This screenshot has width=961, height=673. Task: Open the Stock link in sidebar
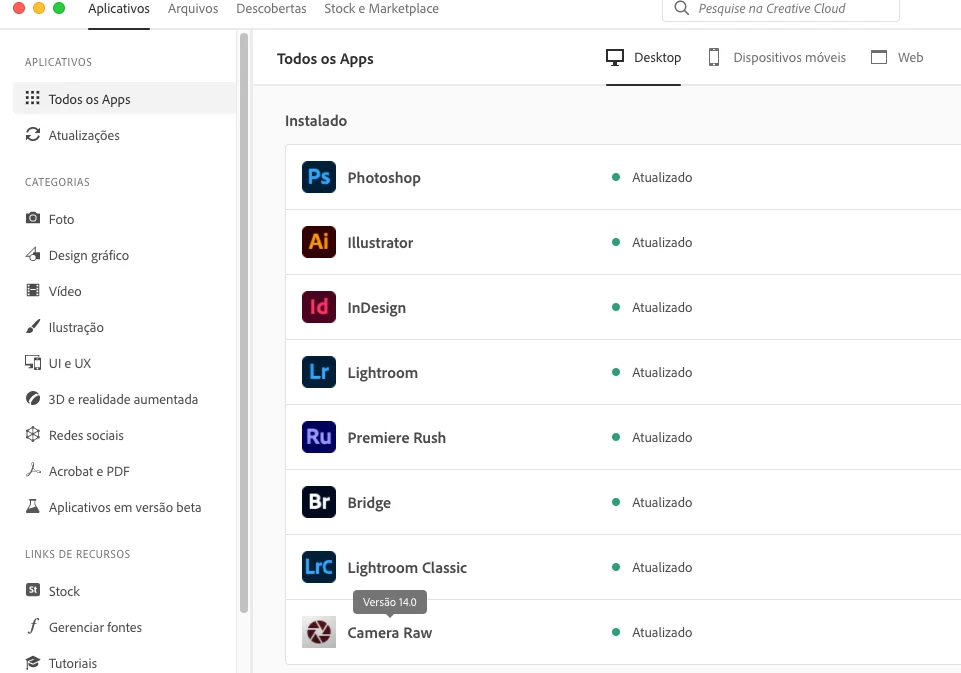click(x=64, y=591)
